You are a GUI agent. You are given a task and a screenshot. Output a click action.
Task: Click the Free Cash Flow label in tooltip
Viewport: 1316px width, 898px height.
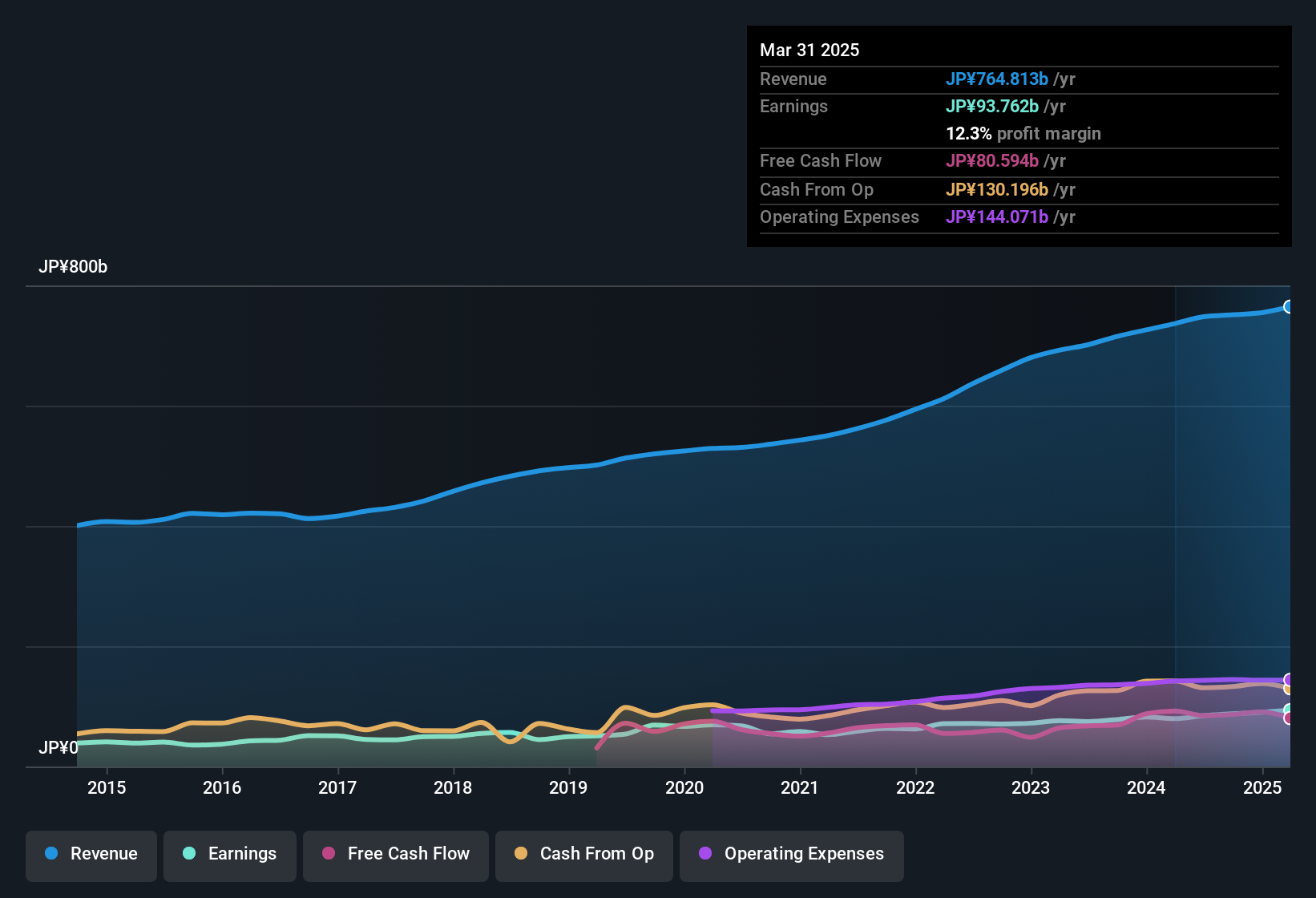pos(821,161)
